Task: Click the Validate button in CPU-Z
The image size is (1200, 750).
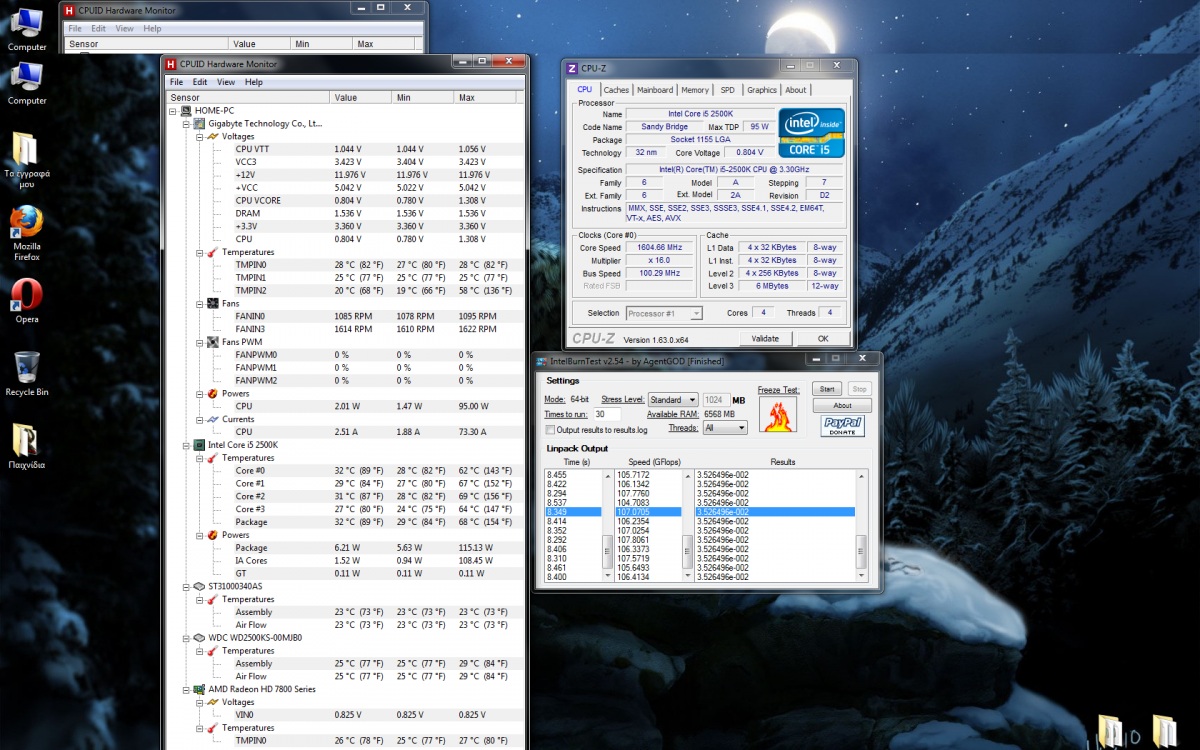Action: pyautogui.click(x=765, y=338)
